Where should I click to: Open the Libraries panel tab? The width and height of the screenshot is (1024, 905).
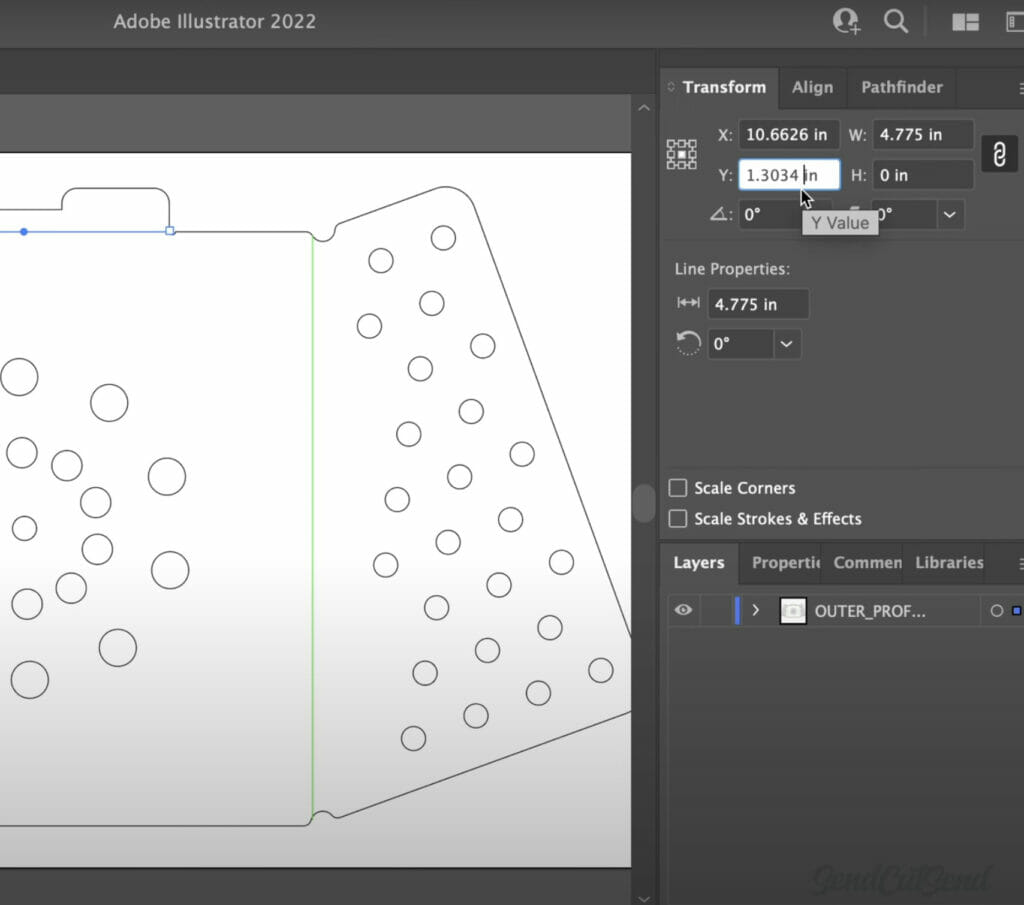point(948,563)
